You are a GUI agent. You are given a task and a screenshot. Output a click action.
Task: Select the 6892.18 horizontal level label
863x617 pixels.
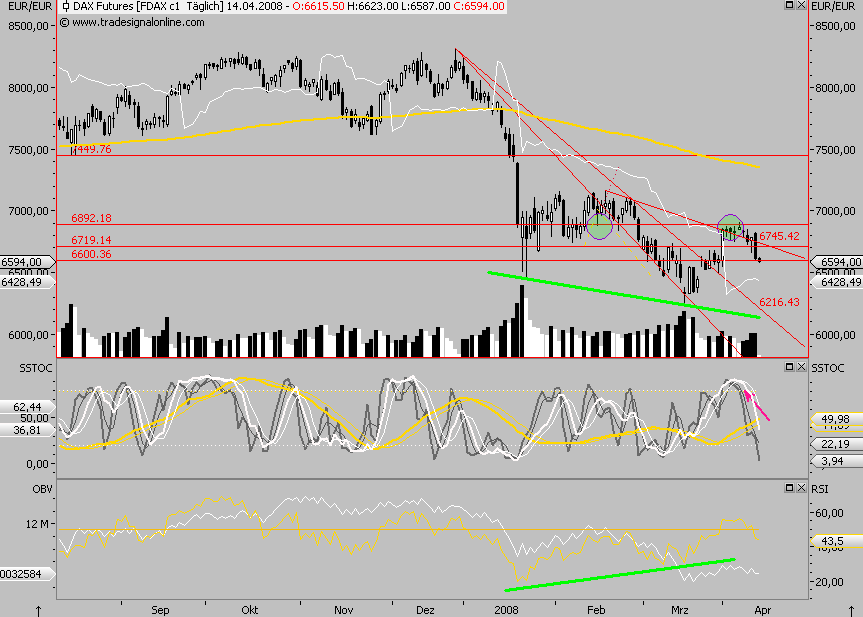(x=91, y=218)
